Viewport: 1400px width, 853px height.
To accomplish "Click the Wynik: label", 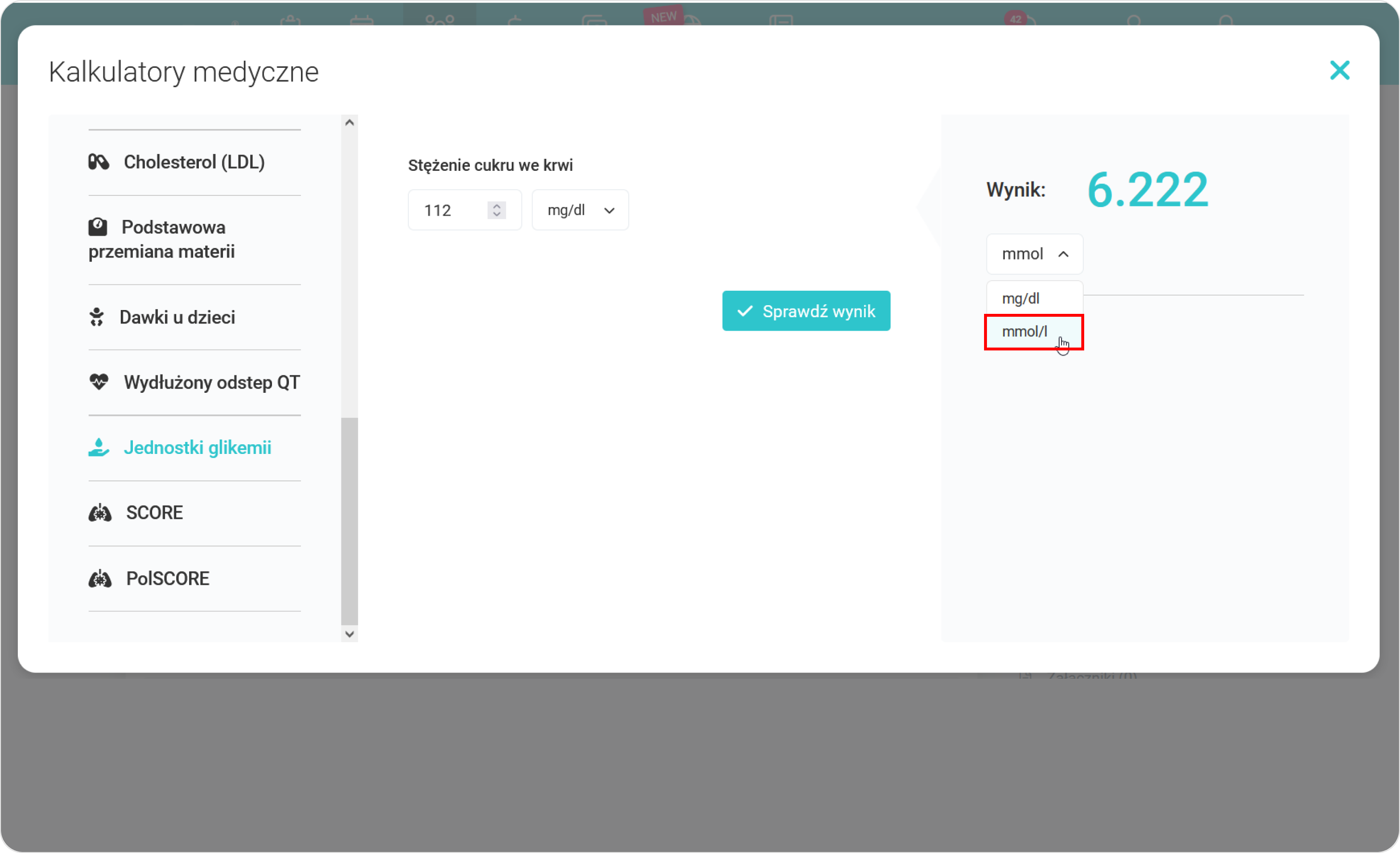I will (1016, 190).
